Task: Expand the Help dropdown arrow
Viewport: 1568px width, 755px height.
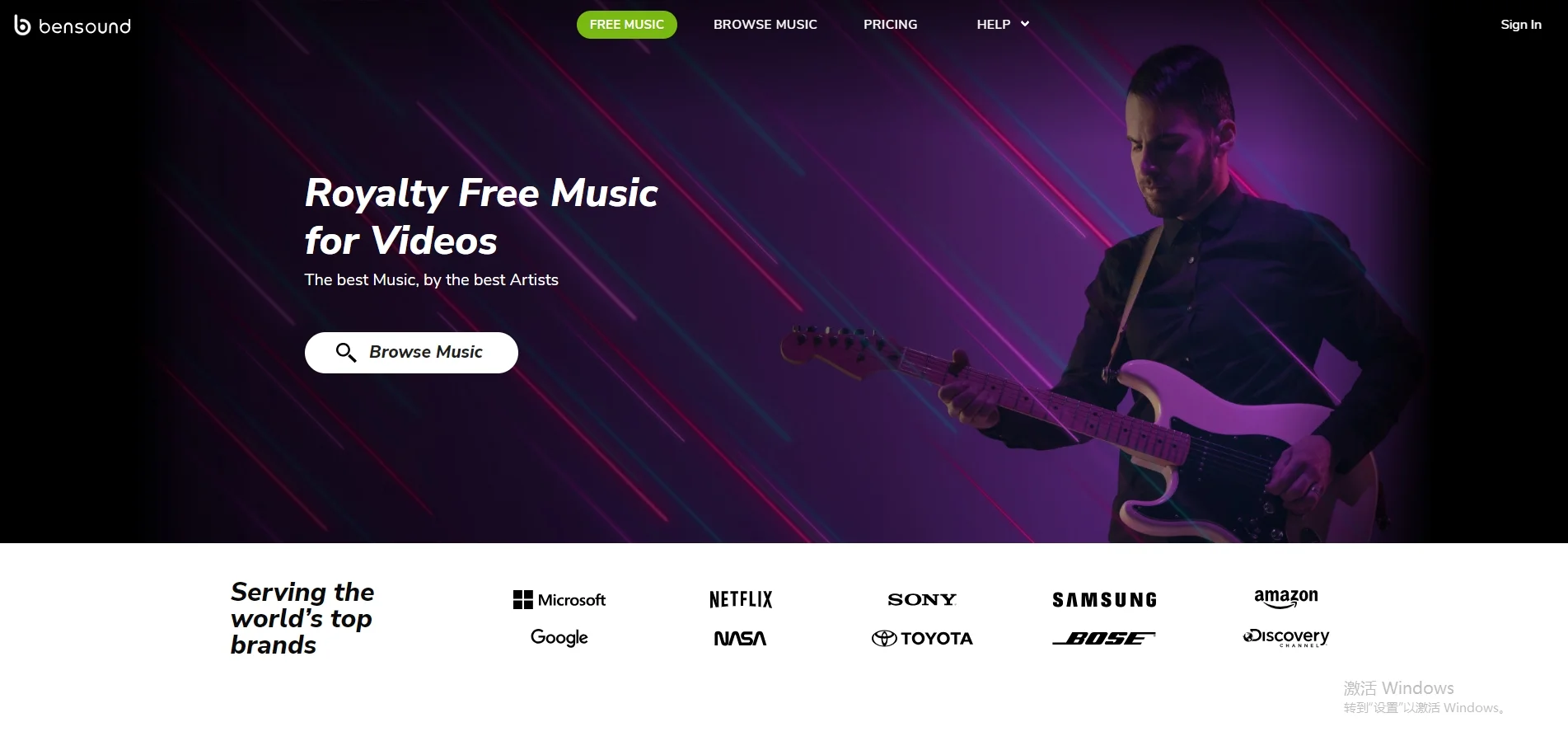Action: (x=1025, y=24)
